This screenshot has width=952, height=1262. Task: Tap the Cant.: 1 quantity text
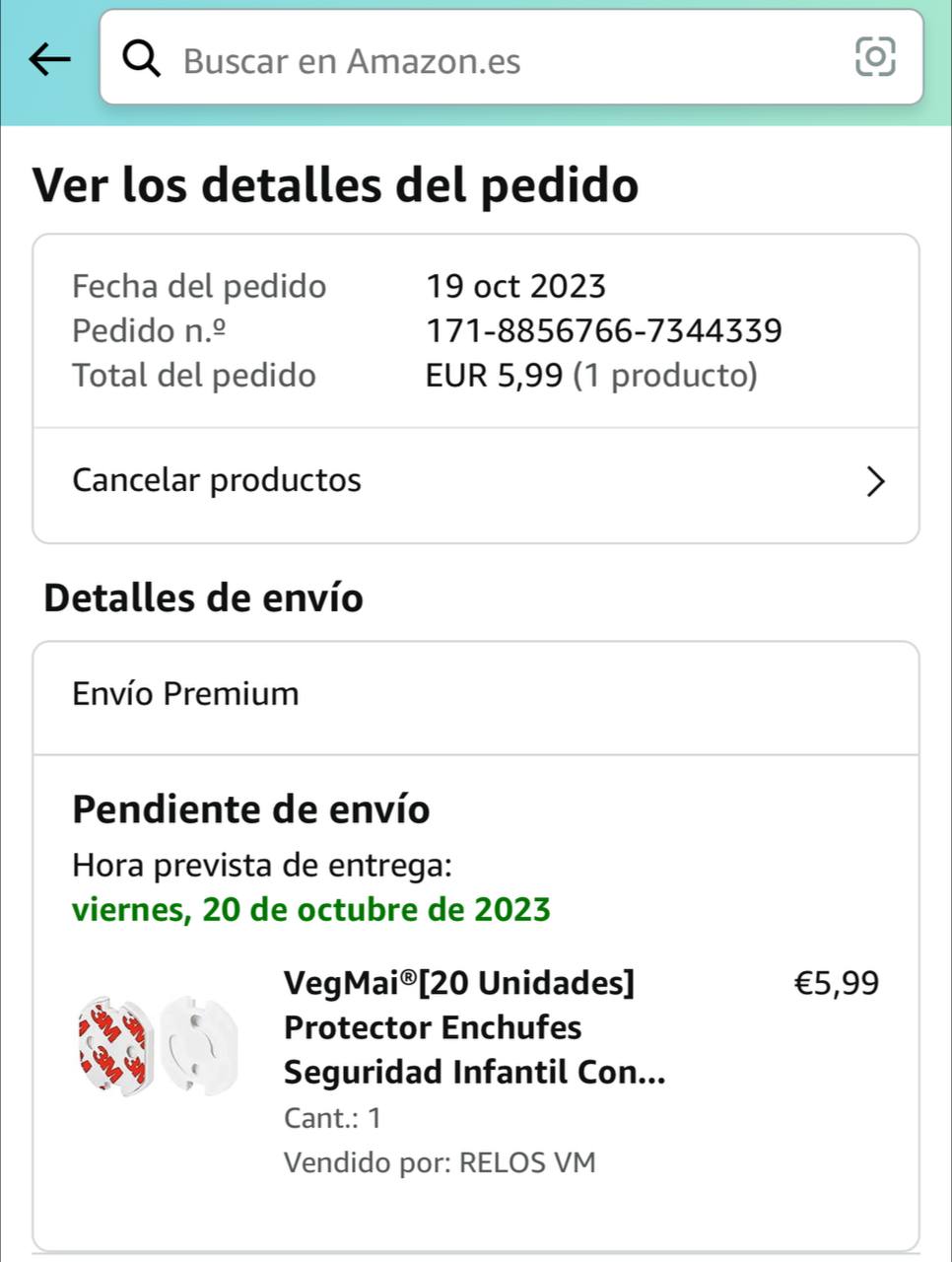pyautogui.click(x=332, y=1118)
